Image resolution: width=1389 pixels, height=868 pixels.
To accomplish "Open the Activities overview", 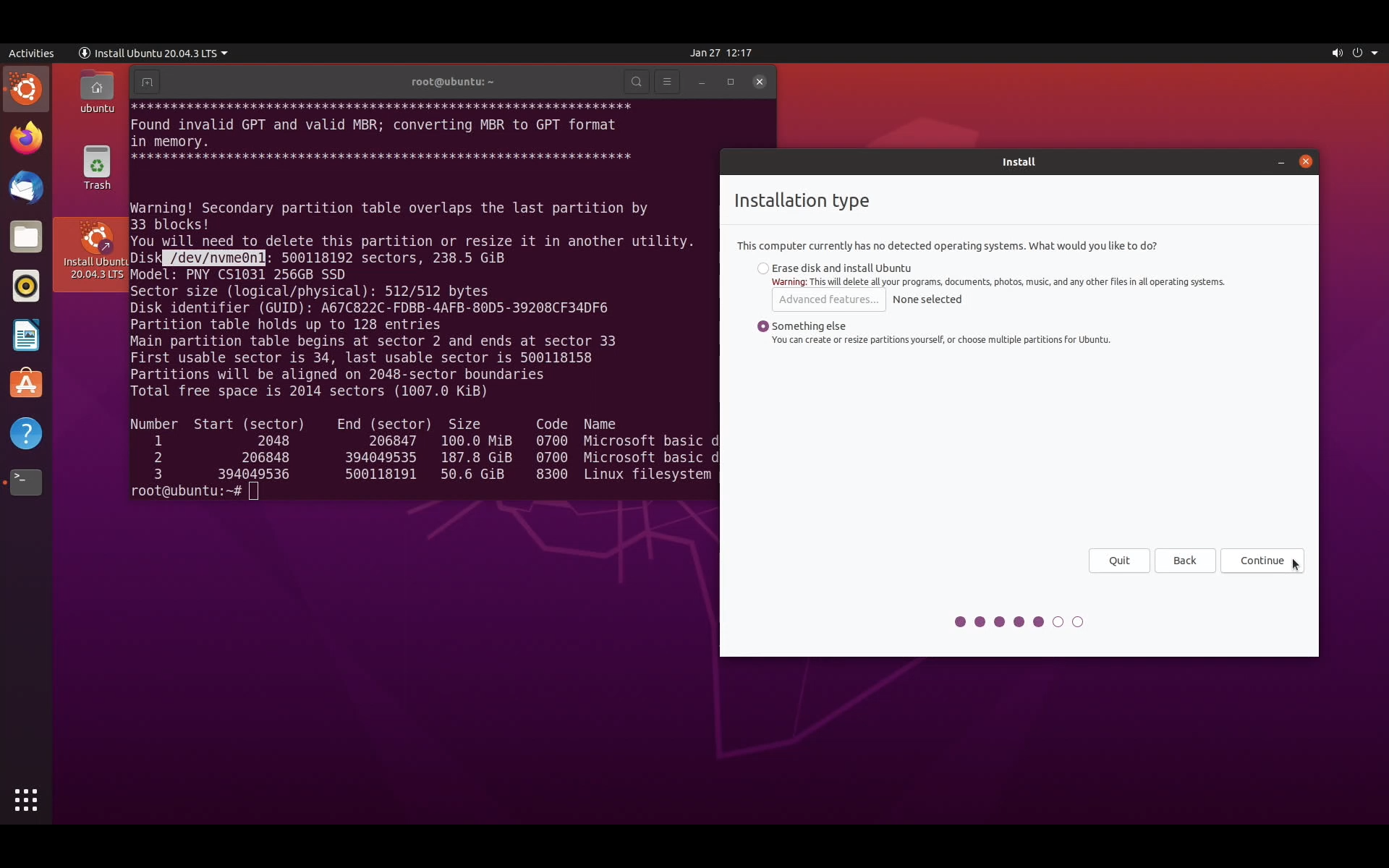I will (x=31, y=53).
